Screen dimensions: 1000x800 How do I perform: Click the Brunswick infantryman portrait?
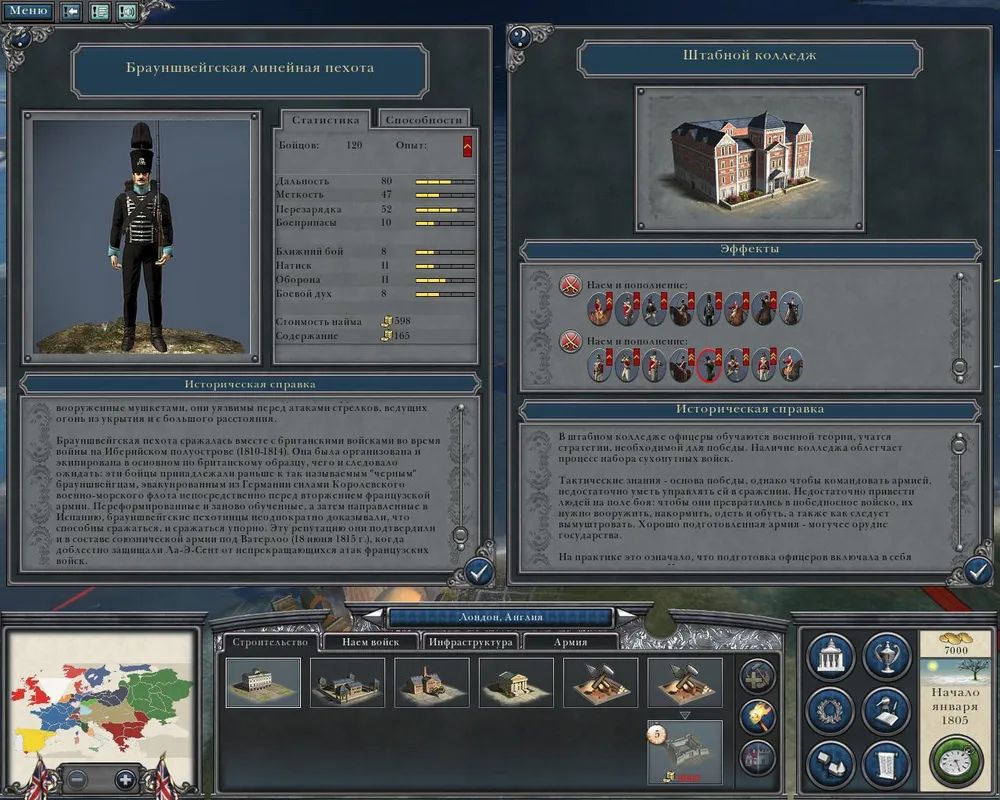pos(141,237)
